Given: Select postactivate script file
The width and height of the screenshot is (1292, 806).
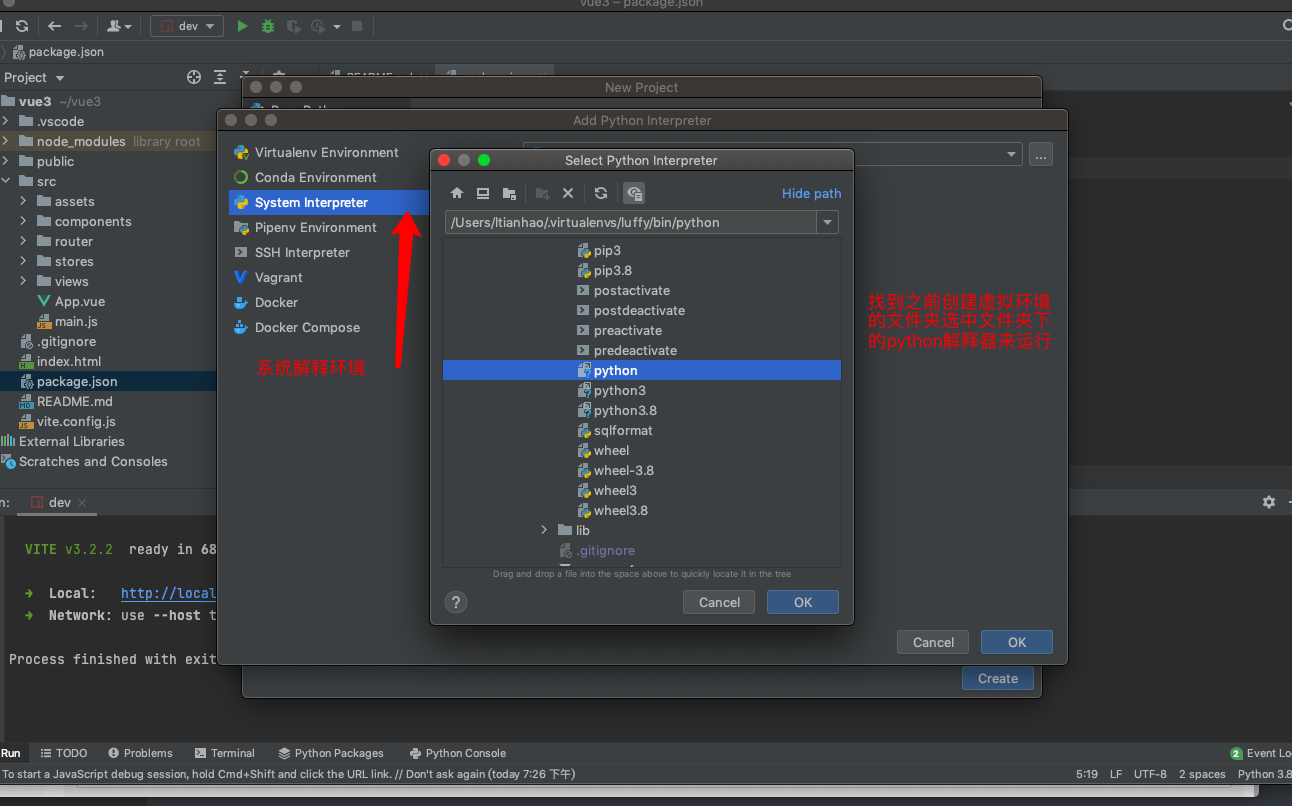Looking at the screenshot, I should click(632, 290).
